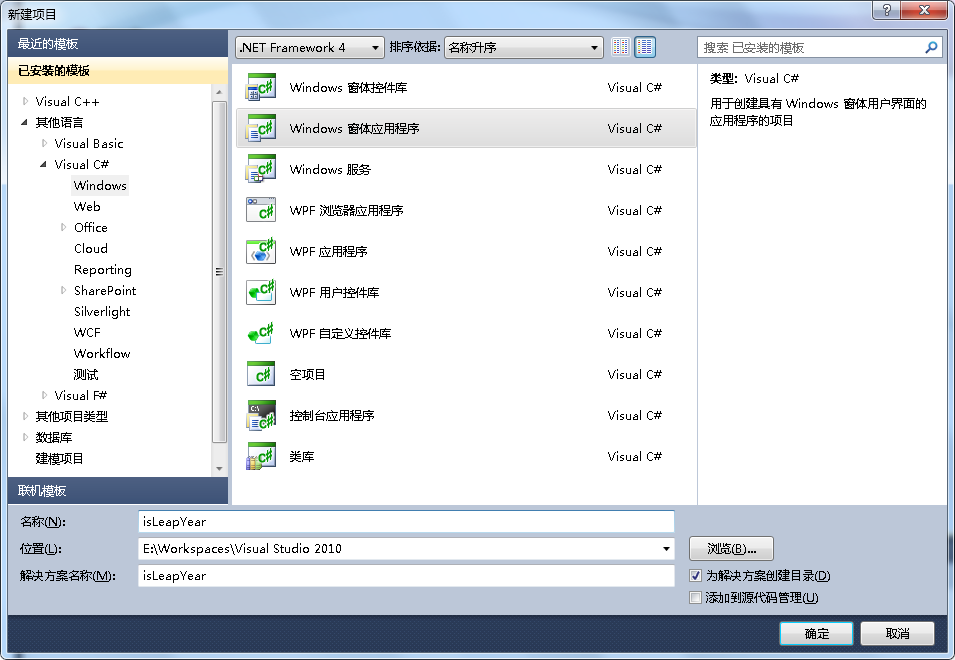Pick the WPF 应用程序 template icon
This screenshot has width=955, height=660.
pos(261,251)
